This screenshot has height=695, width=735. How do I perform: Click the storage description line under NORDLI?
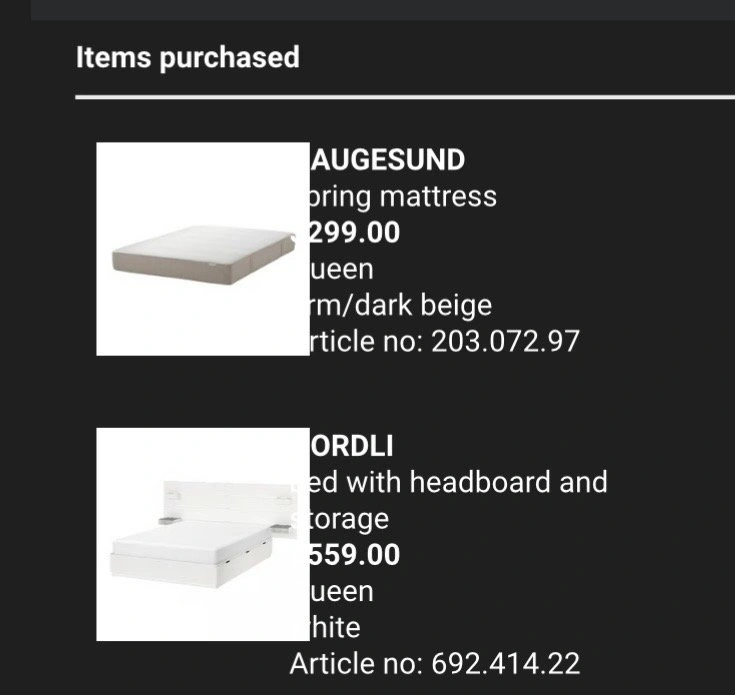[347, 519]
